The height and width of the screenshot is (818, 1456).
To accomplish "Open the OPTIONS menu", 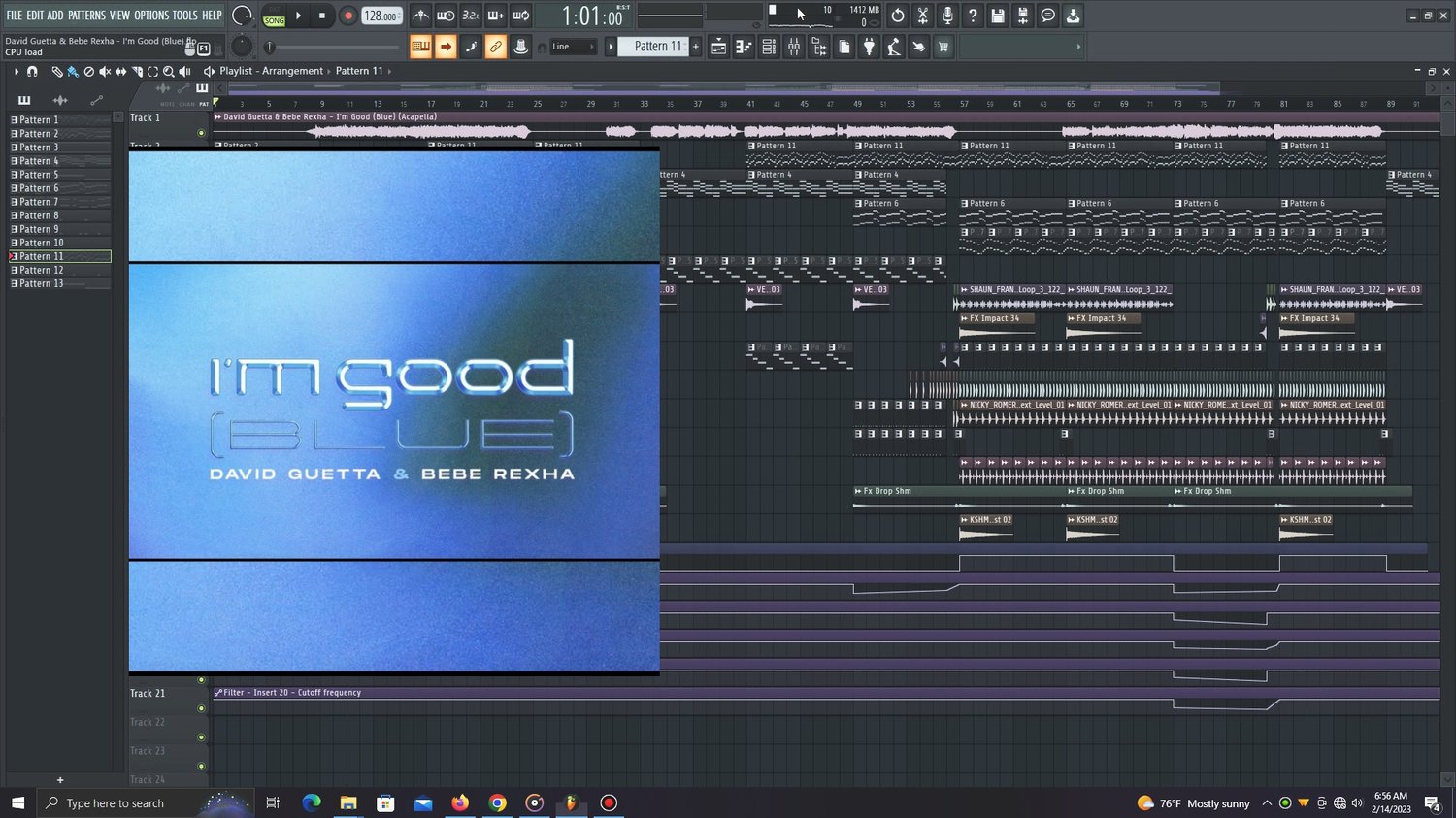I will tap(151, 16).
